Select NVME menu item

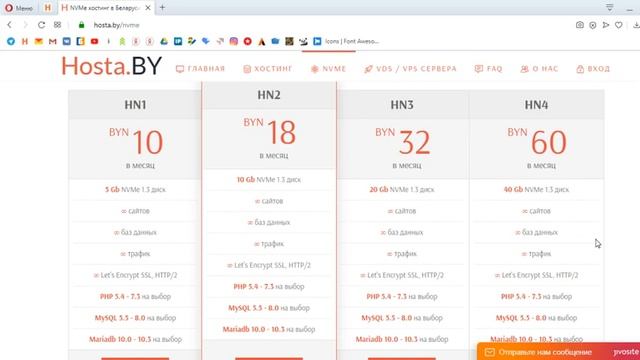tap(328, 69)
